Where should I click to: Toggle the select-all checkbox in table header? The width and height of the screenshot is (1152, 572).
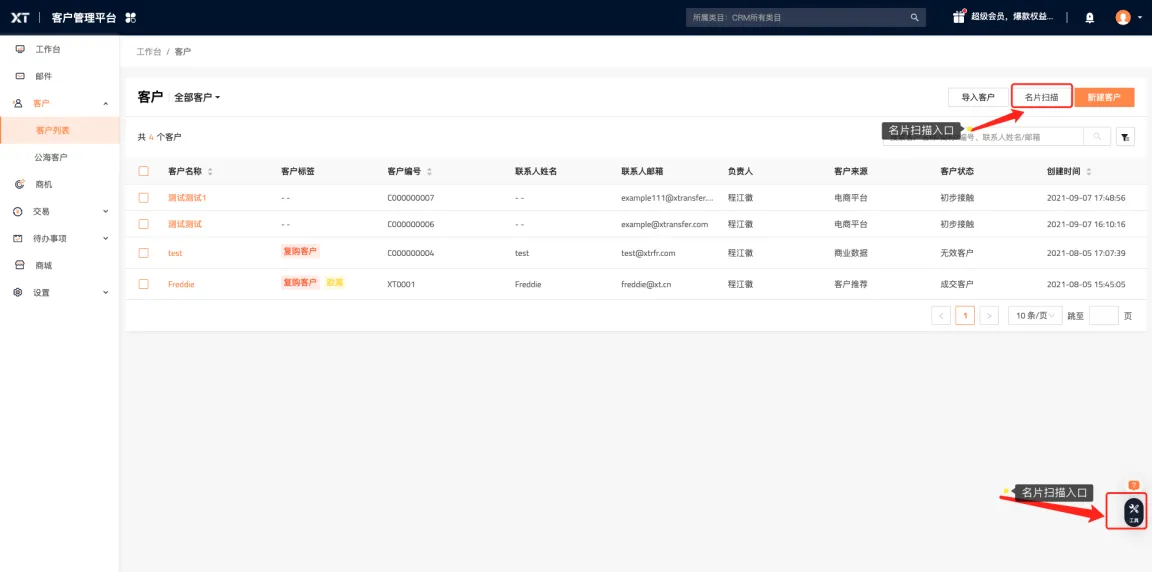coord(144,171)
